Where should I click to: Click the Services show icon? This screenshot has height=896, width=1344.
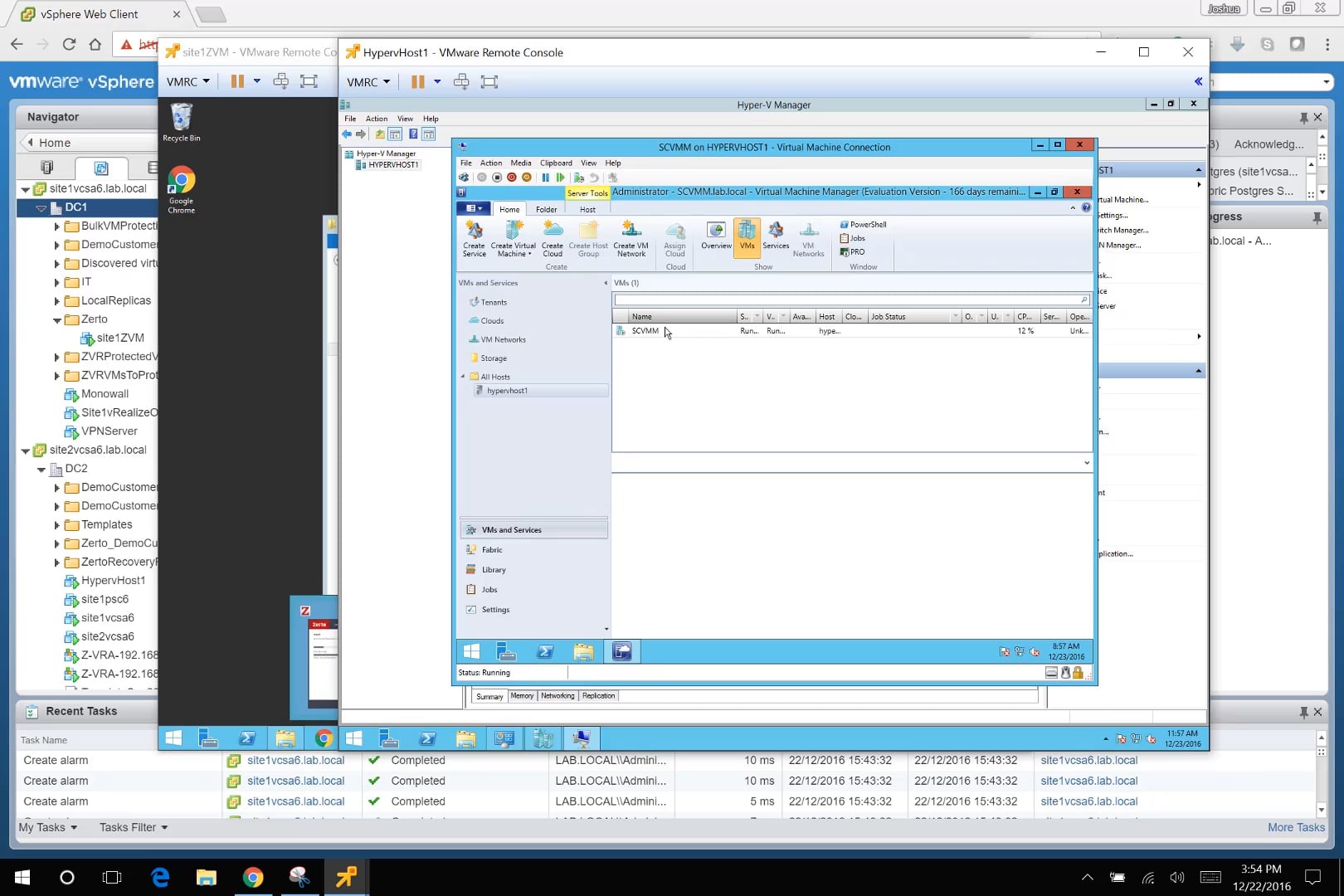[x=776, y=236]
